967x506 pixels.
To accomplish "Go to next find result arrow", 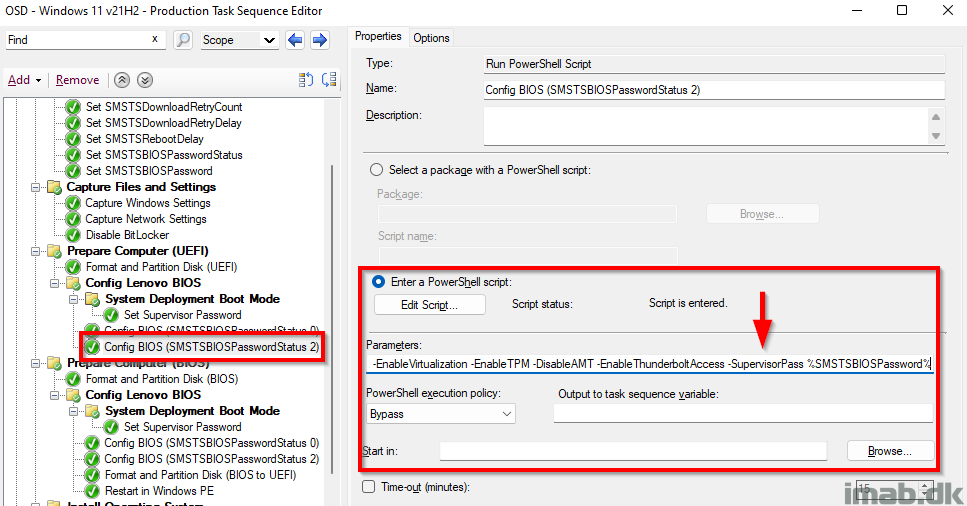I will (x=320, y=40).
